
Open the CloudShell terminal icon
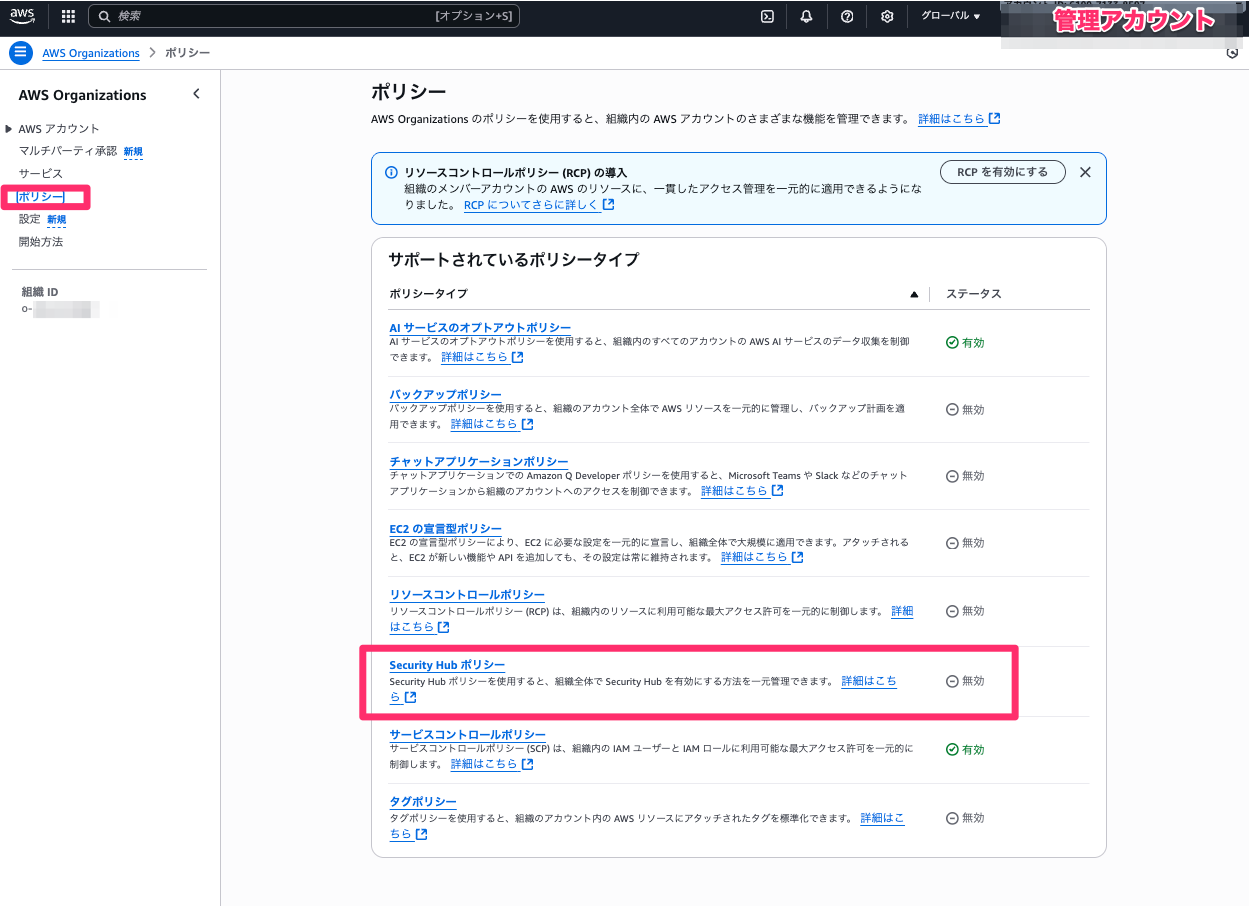click(767, 16)
